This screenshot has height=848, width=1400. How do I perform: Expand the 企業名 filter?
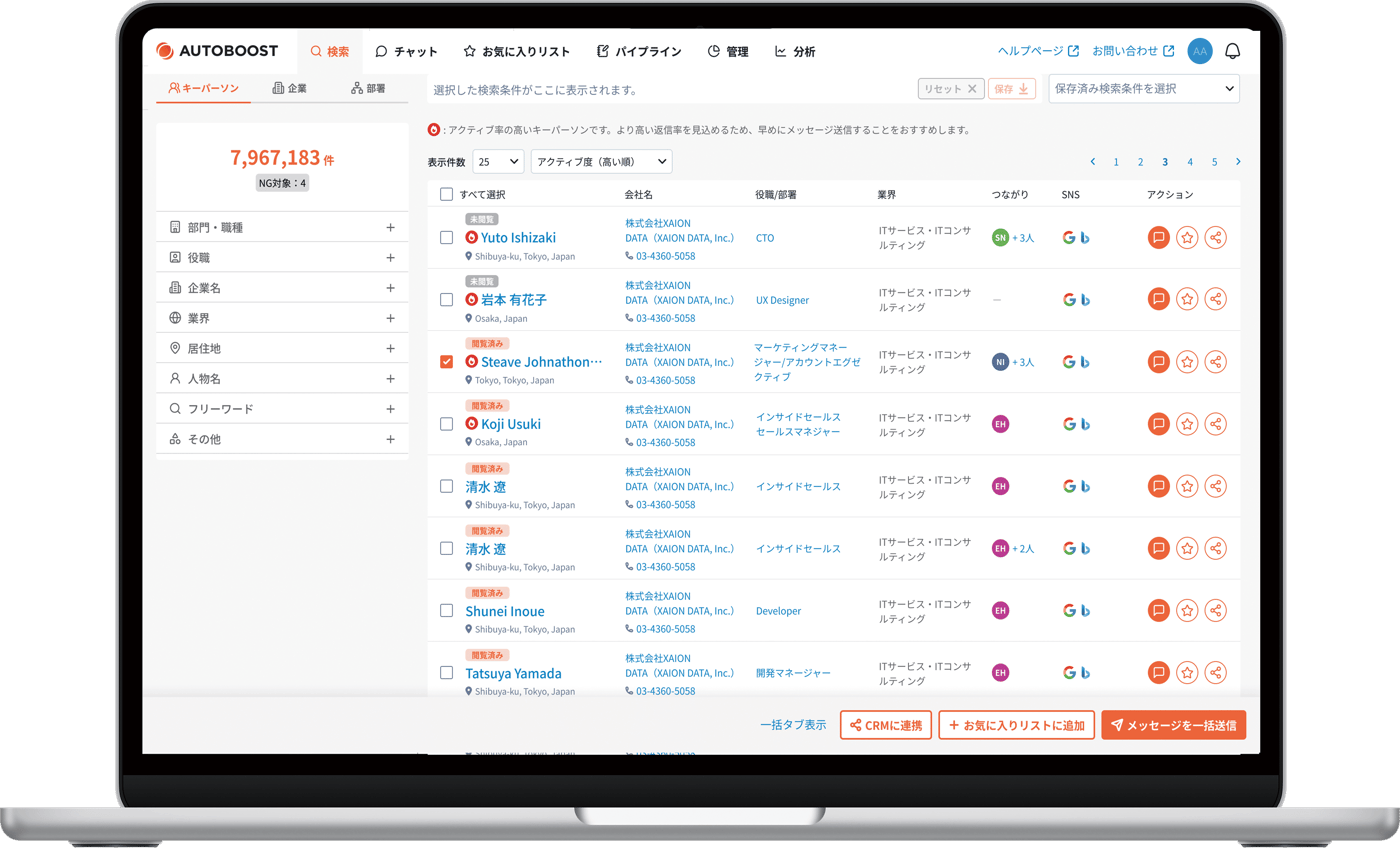point(282,288)
